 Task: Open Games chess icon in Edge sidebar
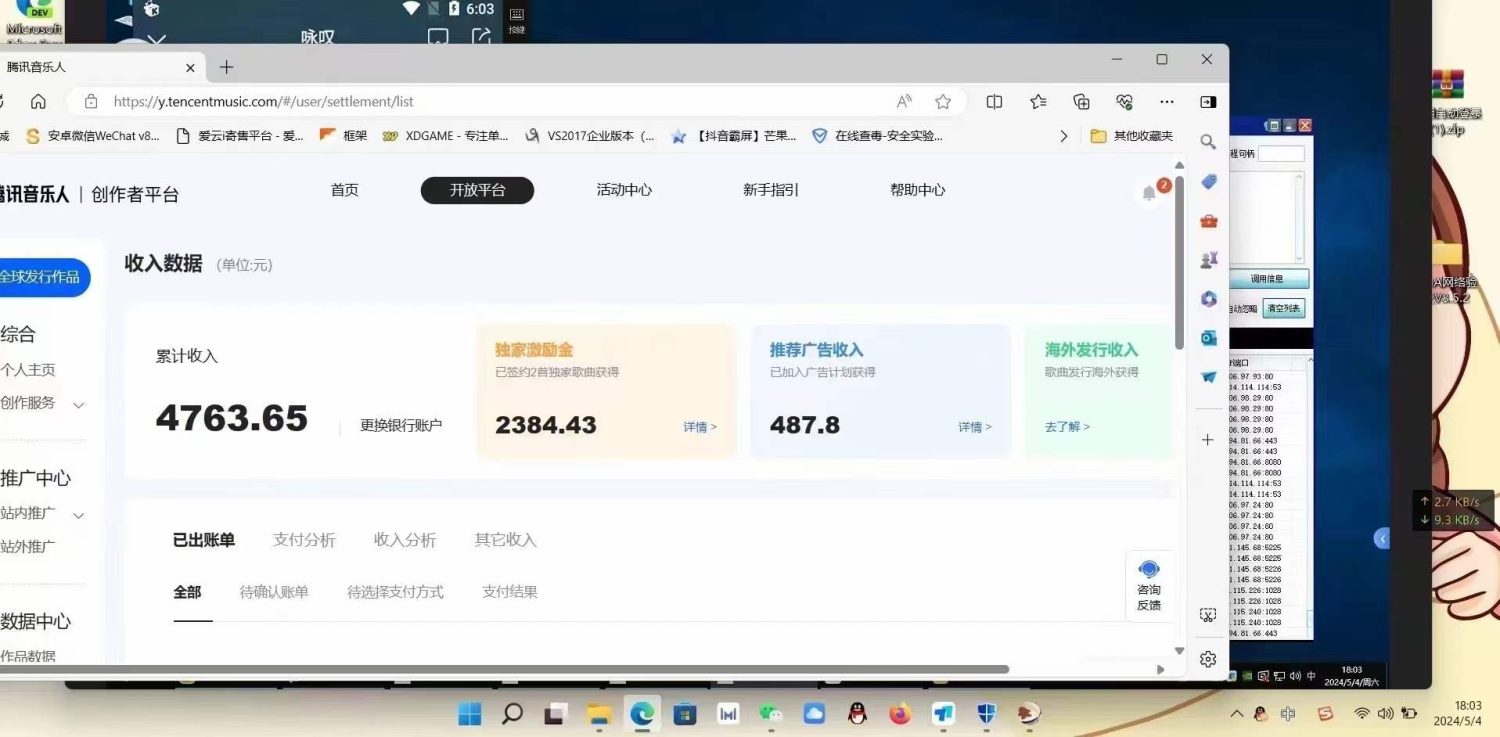1208,260
